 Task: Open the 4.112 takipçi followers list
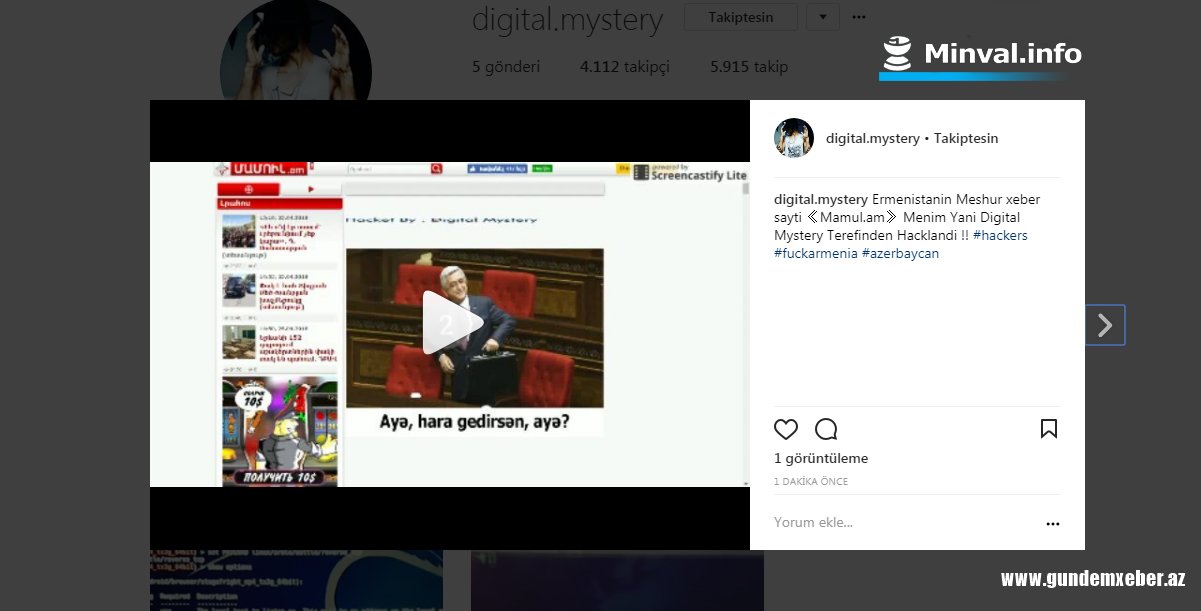(624, 67)
